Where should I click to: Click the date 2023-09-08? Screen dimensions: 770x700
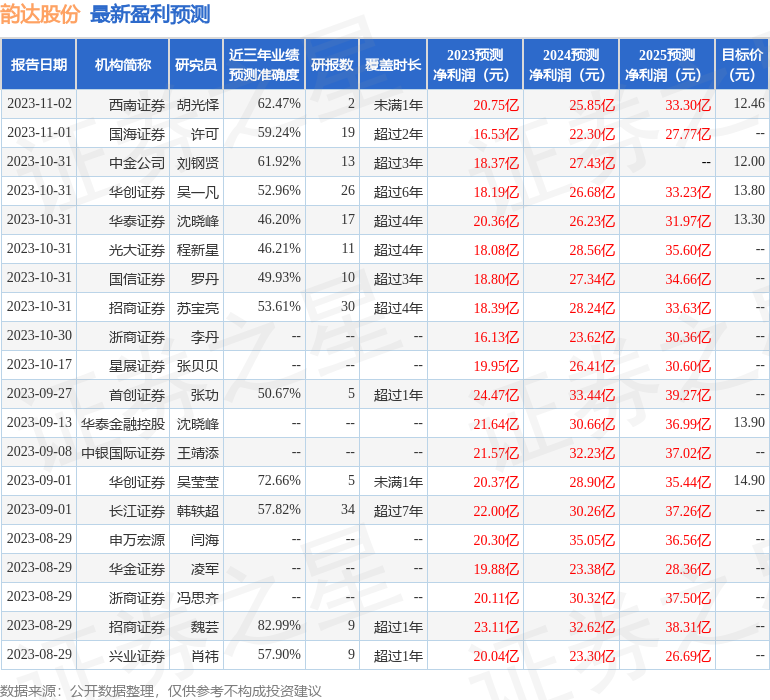click(39, 451)
